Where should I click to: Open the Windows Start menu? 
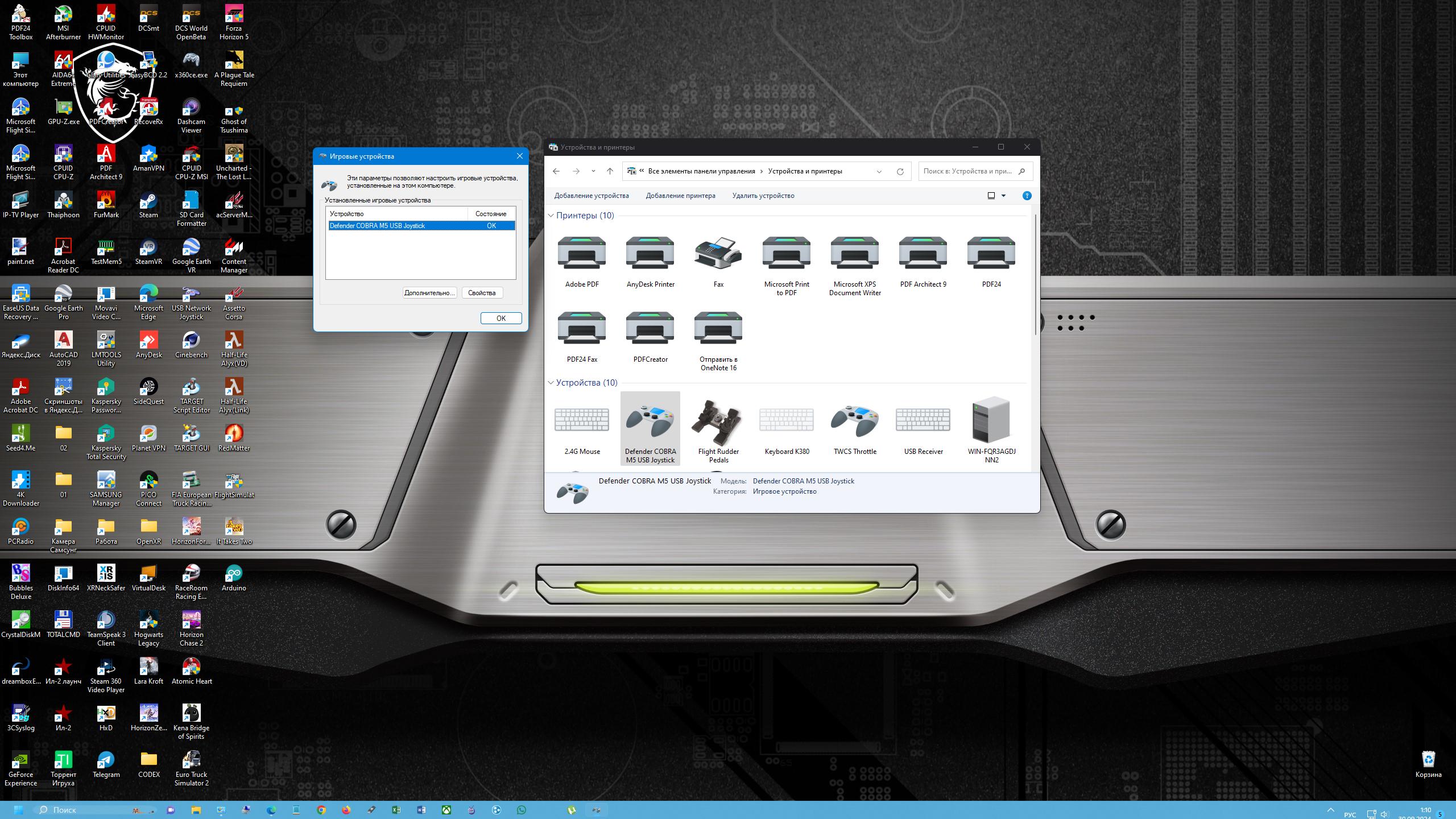[x=18, y=810]
